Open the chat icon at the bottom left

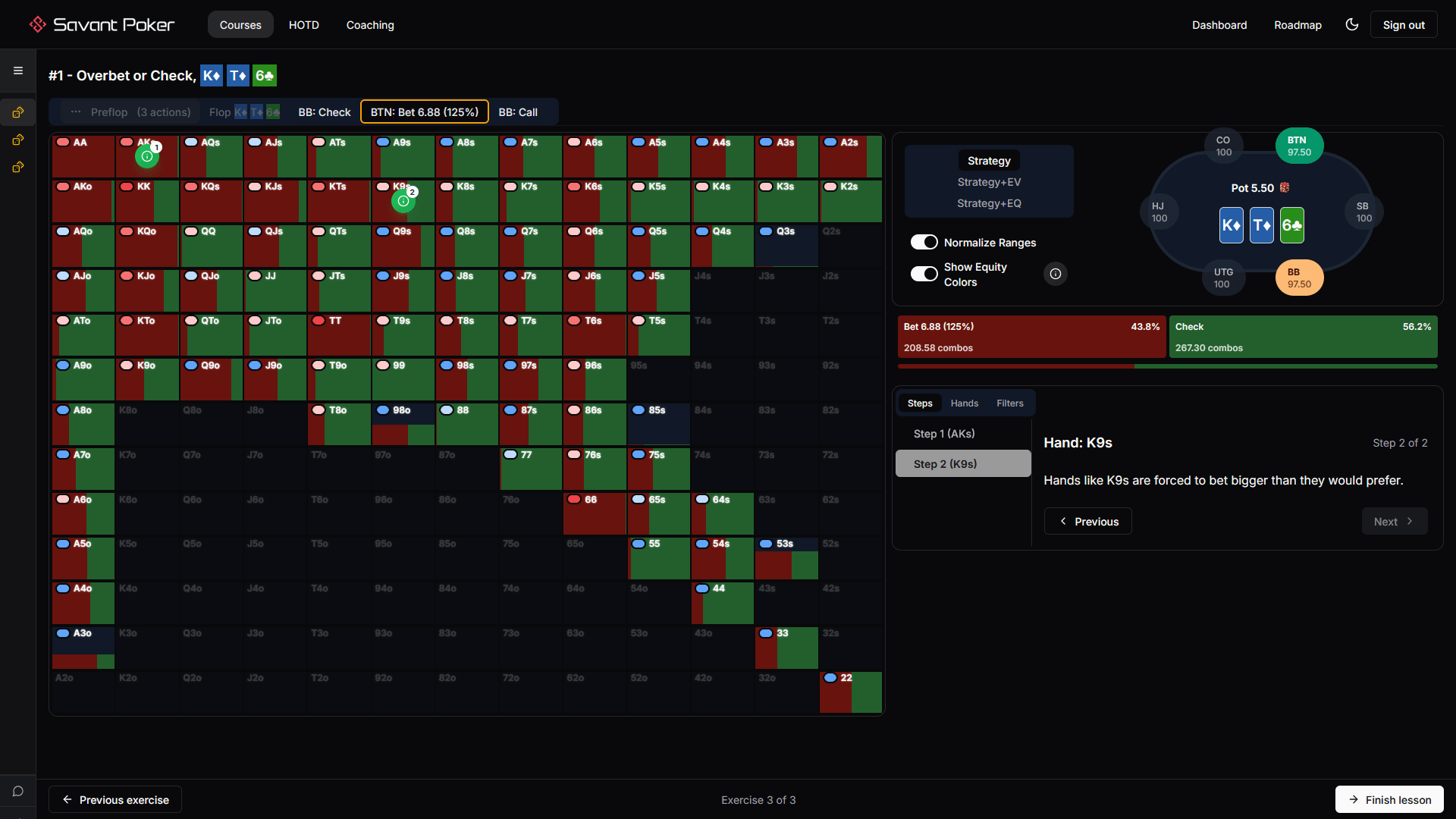click(17, 791)
